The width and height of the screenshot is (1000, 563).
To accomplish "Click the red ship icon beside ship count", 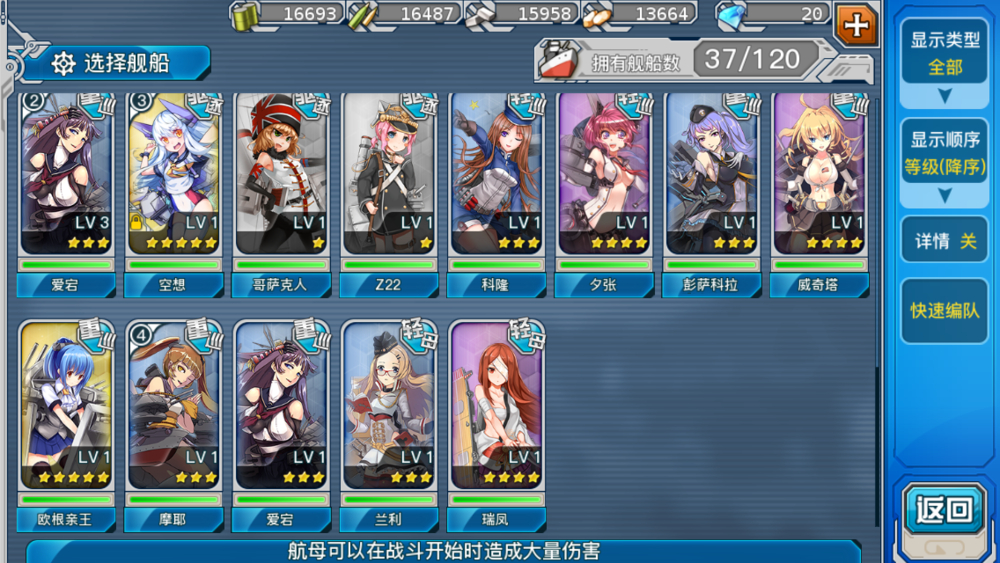I will (558, 61).
